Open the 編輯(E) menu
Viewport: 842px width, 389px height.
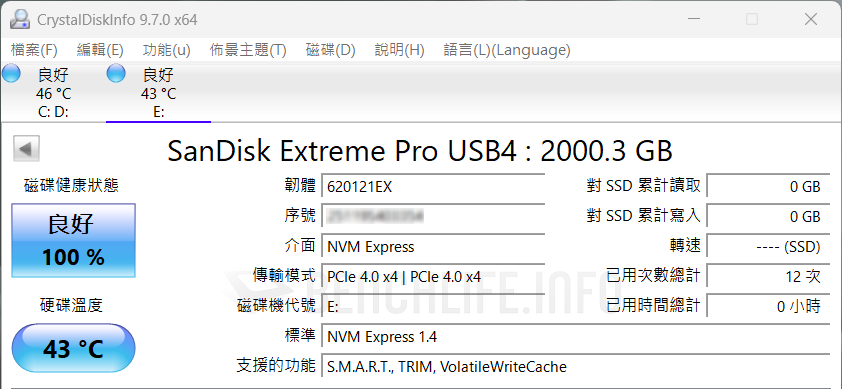[x=100, y=50]
